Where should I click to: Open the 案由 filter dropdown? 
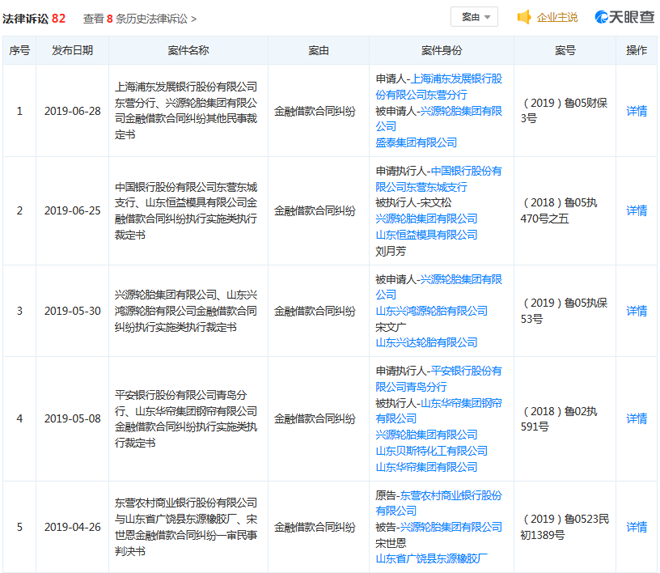pos(474,17)
